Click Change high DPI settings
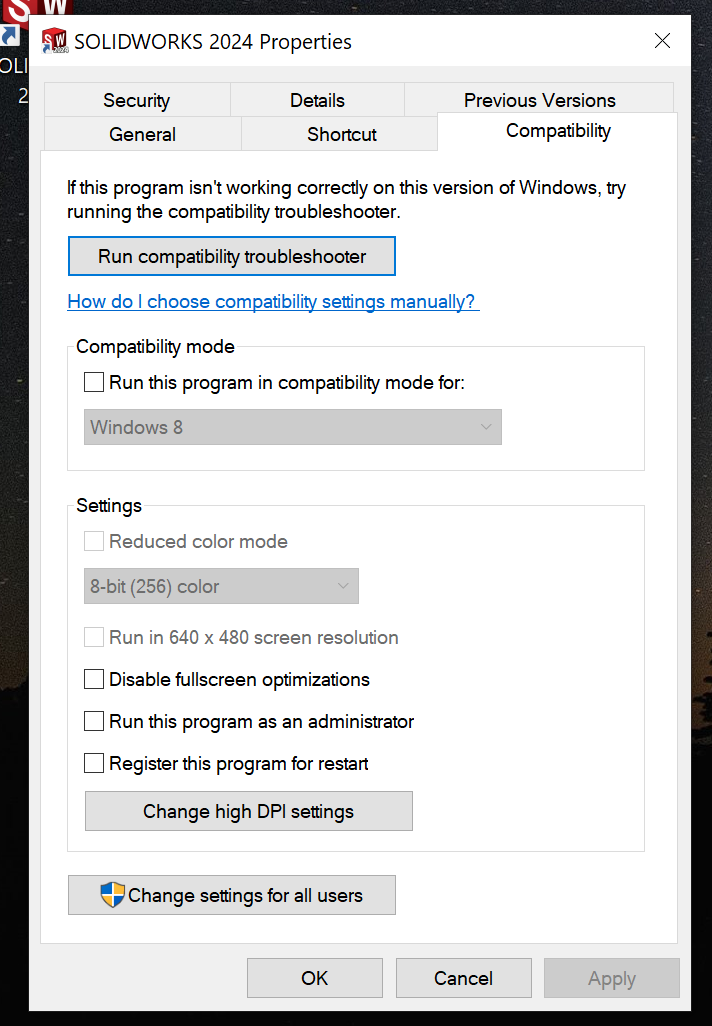 248,811
